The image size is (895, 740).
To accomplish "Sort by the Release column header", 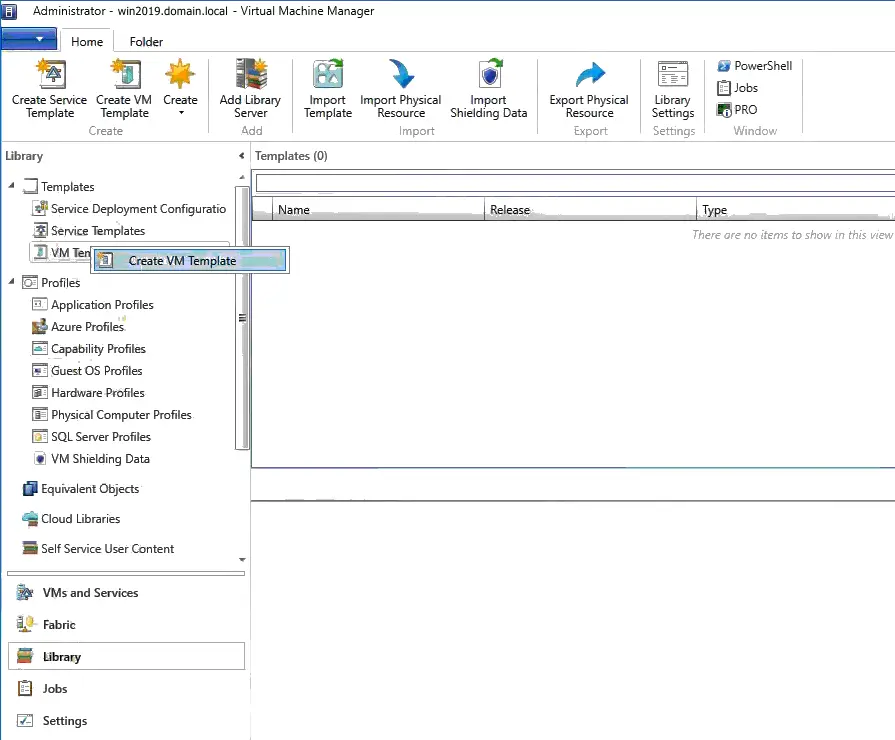I will click(590, 210).
